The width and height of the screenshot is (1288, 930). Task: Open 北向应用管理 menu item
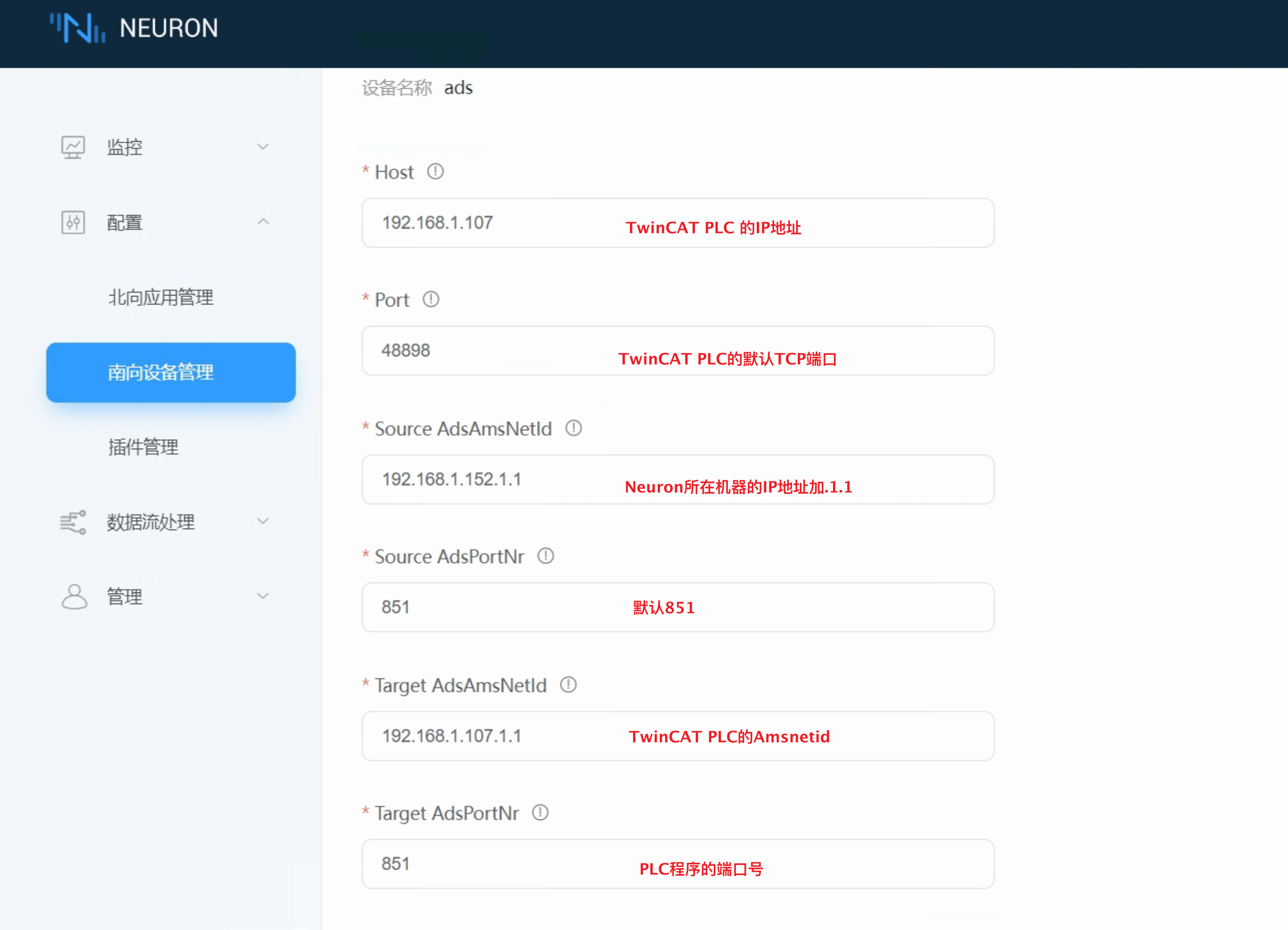(x=161, y=297)
